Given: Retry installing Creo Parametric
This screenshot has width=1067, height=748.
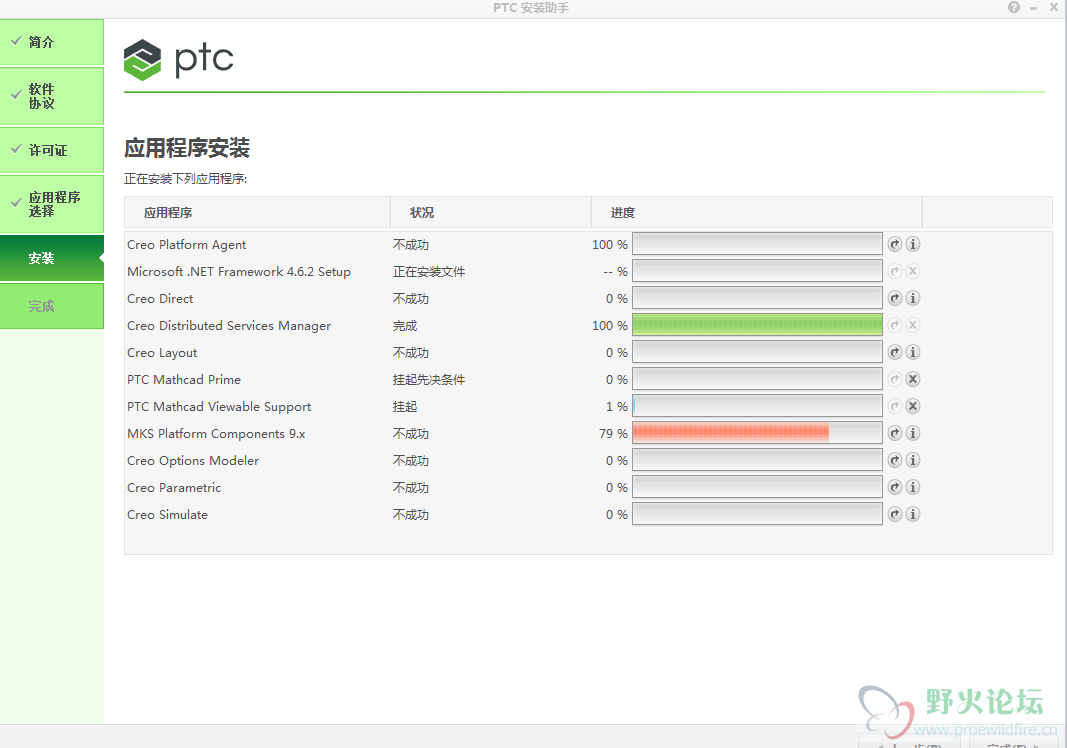Looking at the screenshot, I should (895, 487).
